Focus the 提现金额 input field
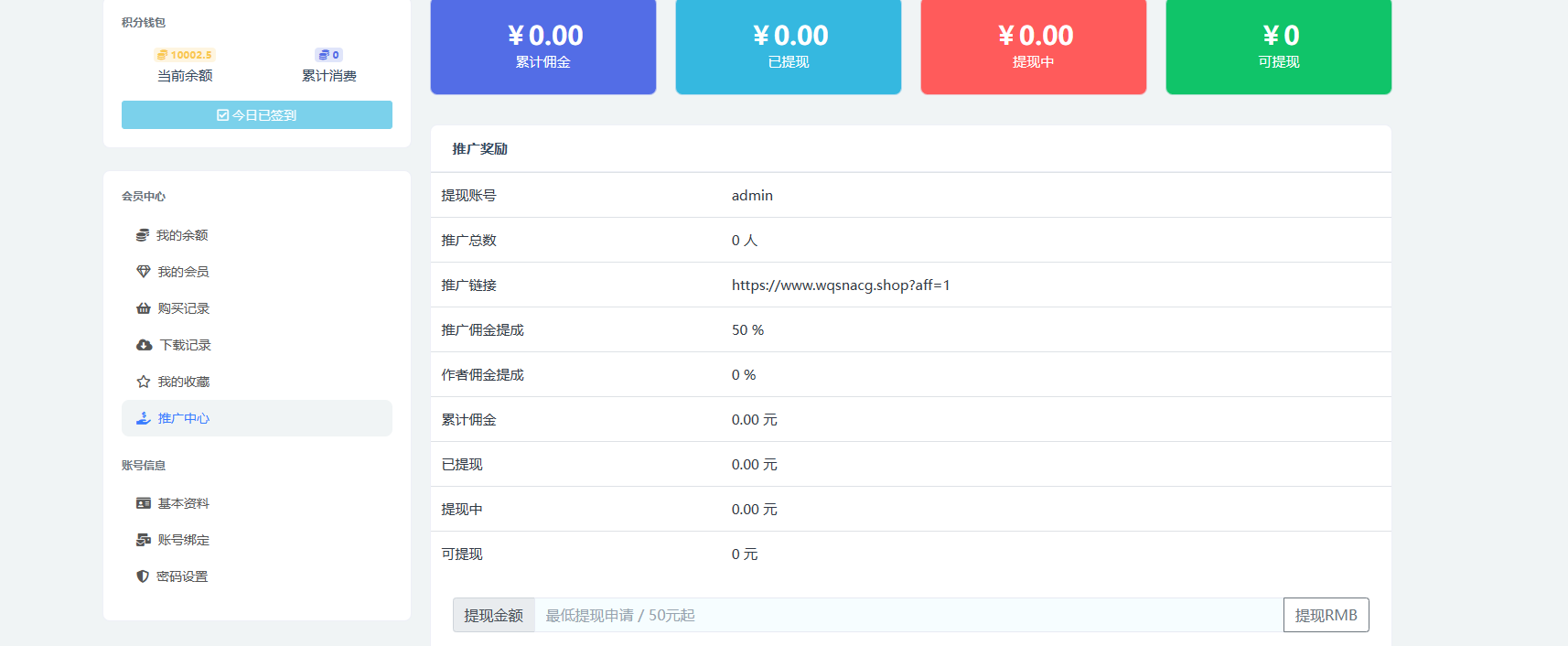 coord(908,615)
